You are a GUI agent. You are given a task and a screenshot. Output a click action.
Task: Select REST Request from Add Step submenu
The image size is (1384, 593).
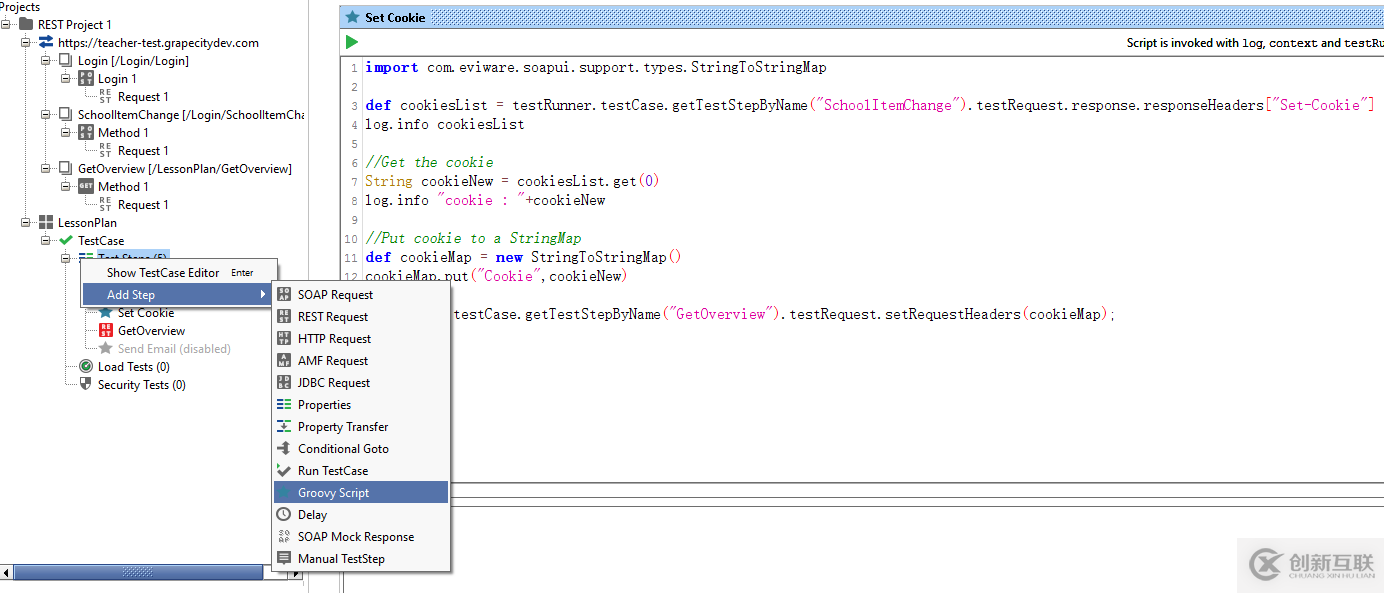coord(361,316)
